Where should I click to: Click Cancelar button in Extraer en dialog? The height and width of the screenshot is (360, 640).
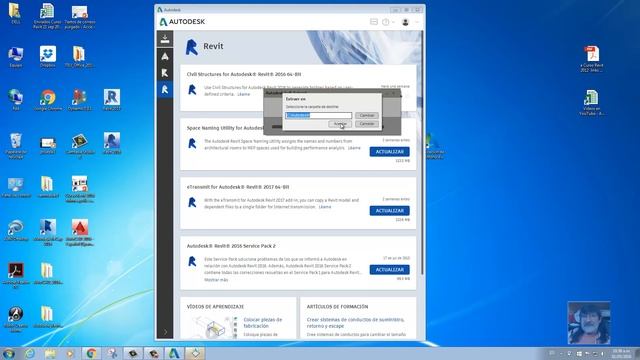pyautogui.click(x=367, y=124)
